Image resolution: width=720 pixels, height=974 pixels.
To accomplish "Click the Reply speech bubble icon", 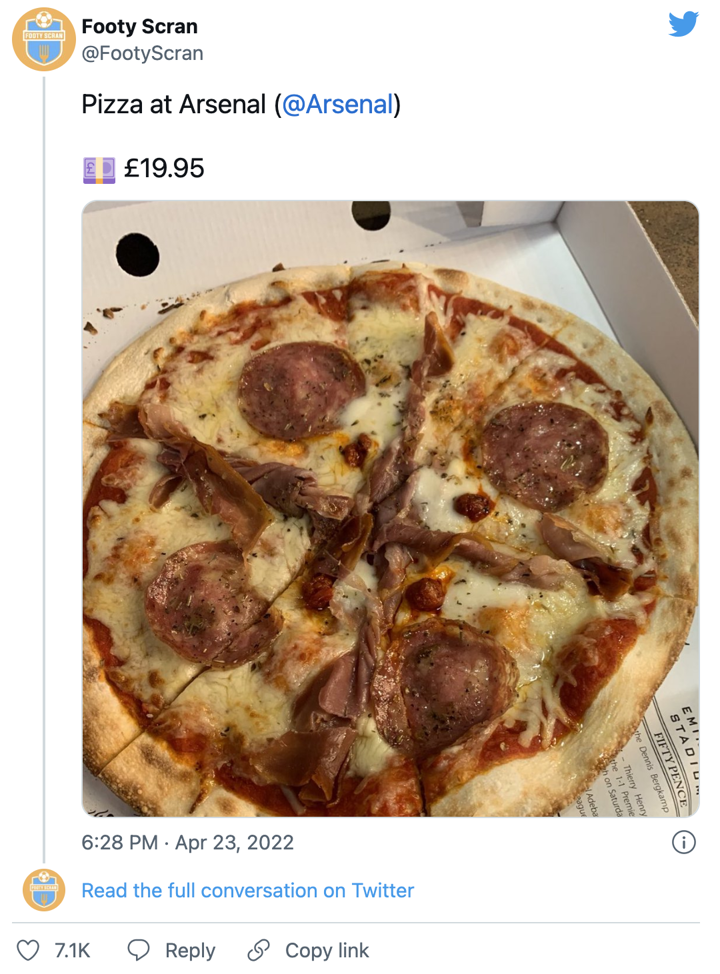I will point(140,950).
